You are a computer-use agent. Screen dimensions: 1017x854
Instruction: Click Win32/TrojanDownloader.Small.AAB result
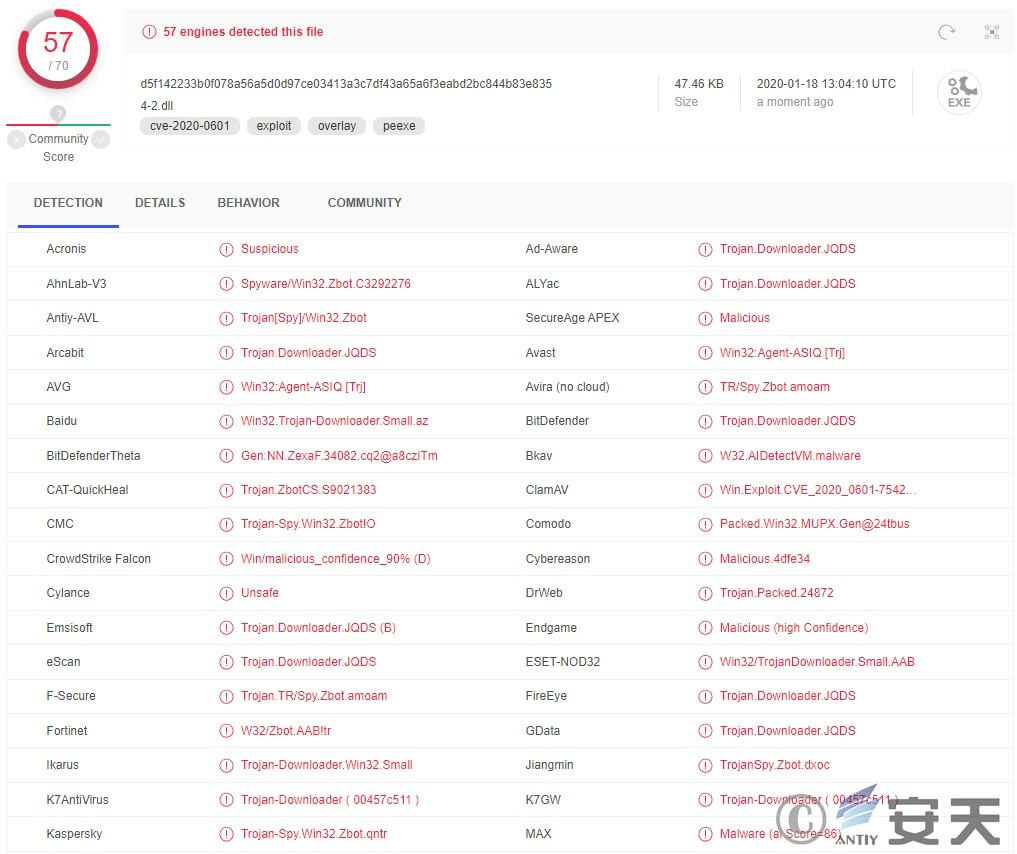coord(817,662)
